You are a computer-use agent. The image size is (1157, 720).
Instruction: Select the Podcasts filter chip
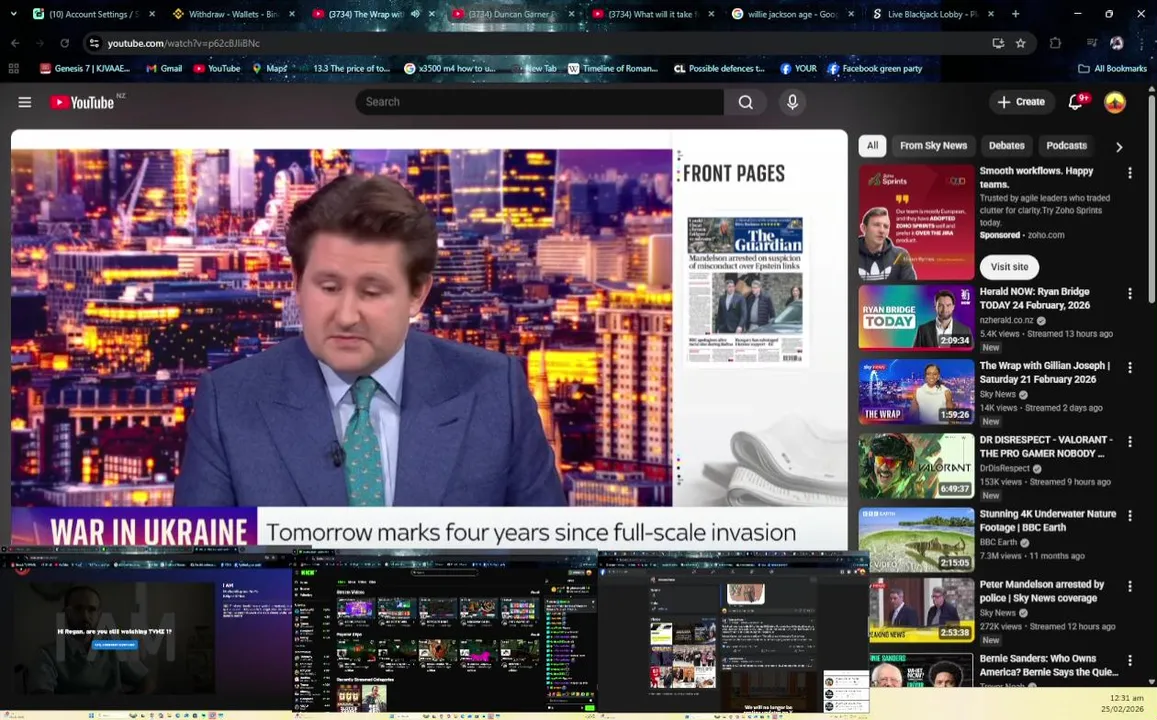coord(1066,146)
